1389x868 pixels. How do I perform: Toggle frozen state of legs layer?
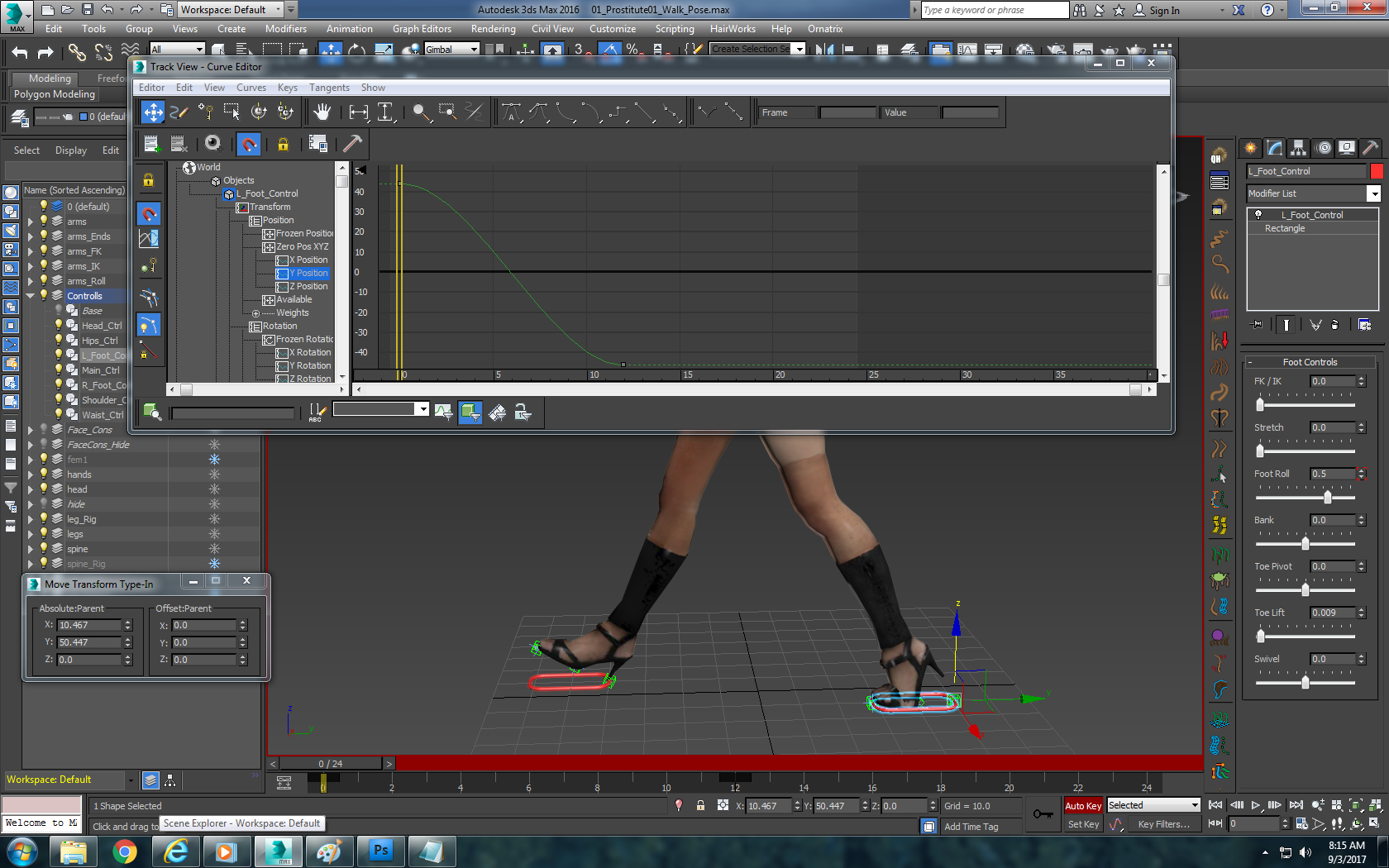[214, 534]
